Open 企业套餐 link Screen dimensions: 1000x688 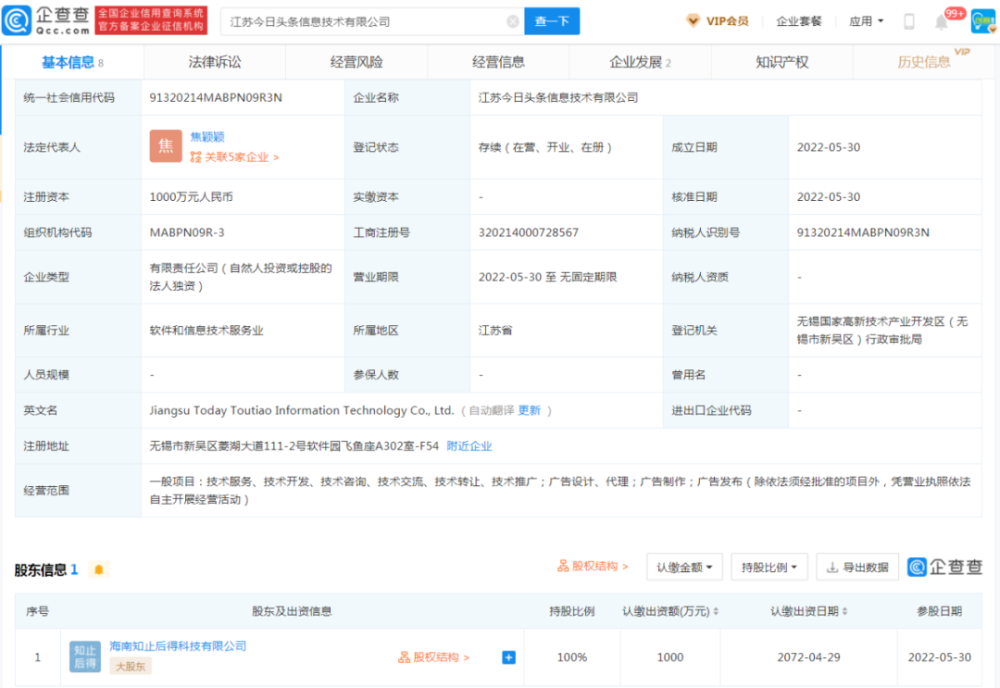pos(798,21)
